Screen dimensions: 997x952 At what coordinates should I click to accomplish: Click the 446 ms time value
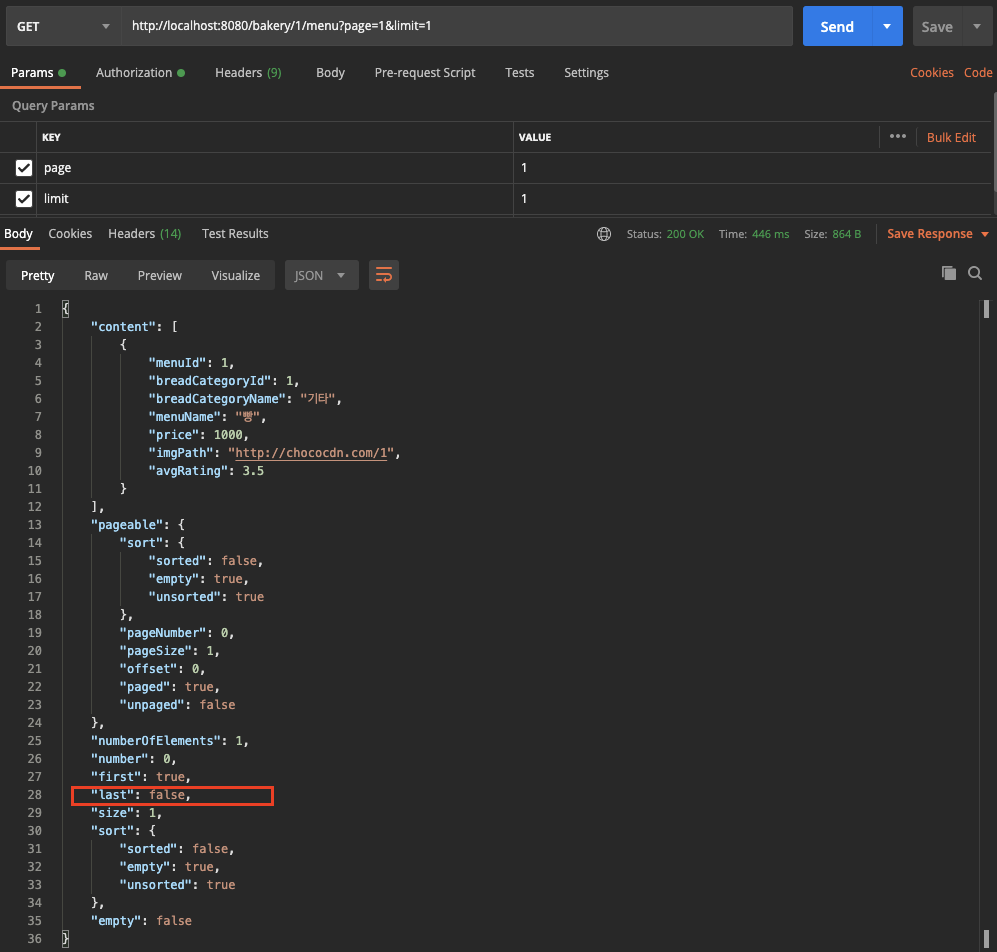pyautogui.click(x=770, y=234)
